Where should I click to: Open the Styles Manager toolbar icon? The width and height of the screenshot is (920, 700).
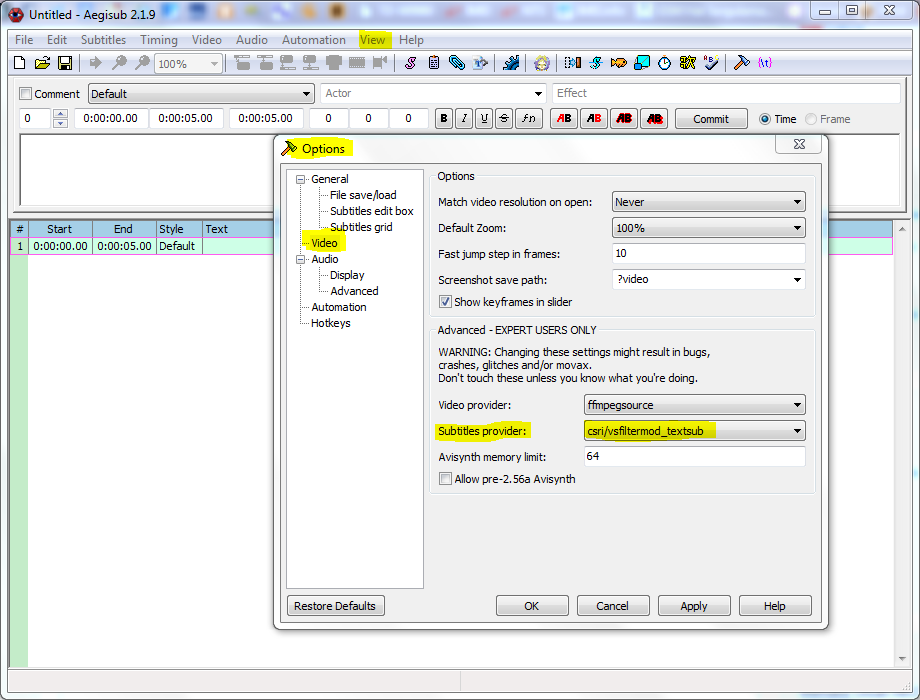(410, 63)
